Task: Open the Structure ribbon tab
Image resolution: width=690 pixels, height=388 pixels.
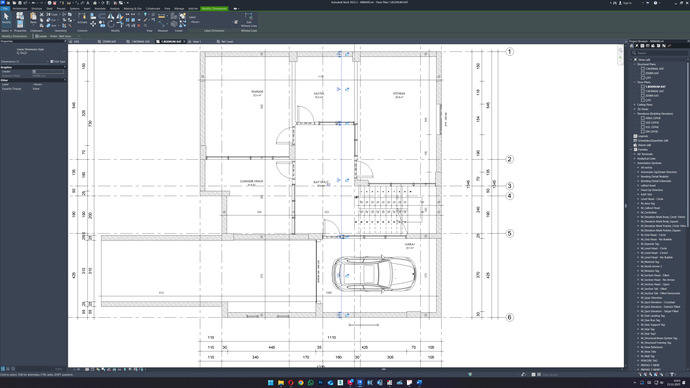Action: (x=37, y=8)
